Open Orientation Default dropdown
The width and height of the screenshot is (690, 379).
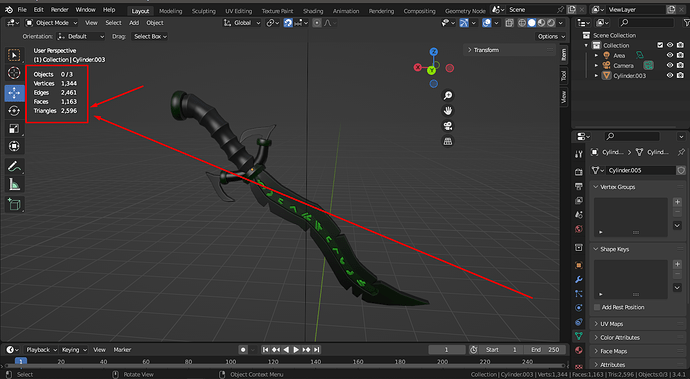click(81, 37)
